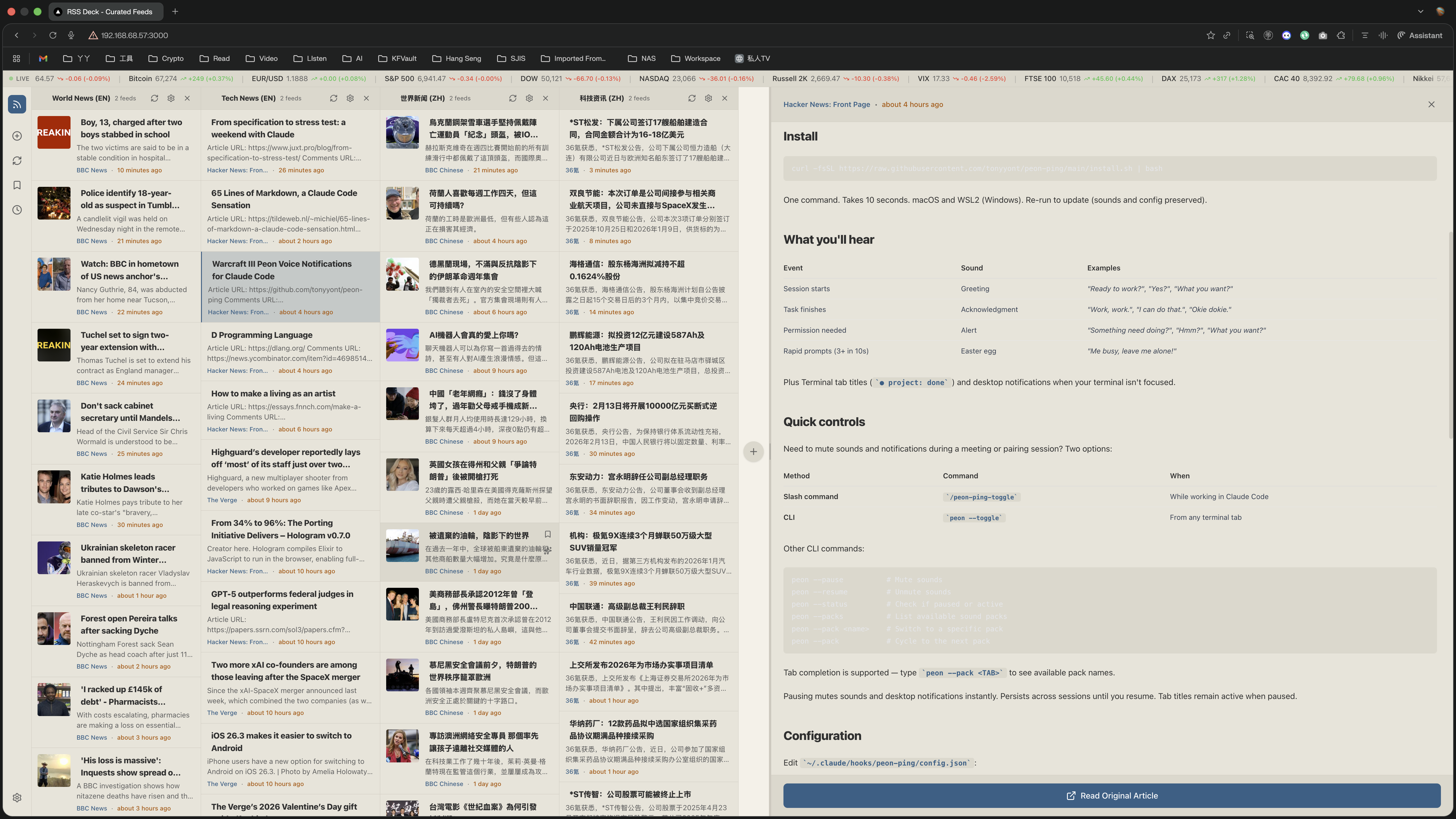Click the add column plus button
This screenshot has width=1456, height=819.
click(753, 452)
